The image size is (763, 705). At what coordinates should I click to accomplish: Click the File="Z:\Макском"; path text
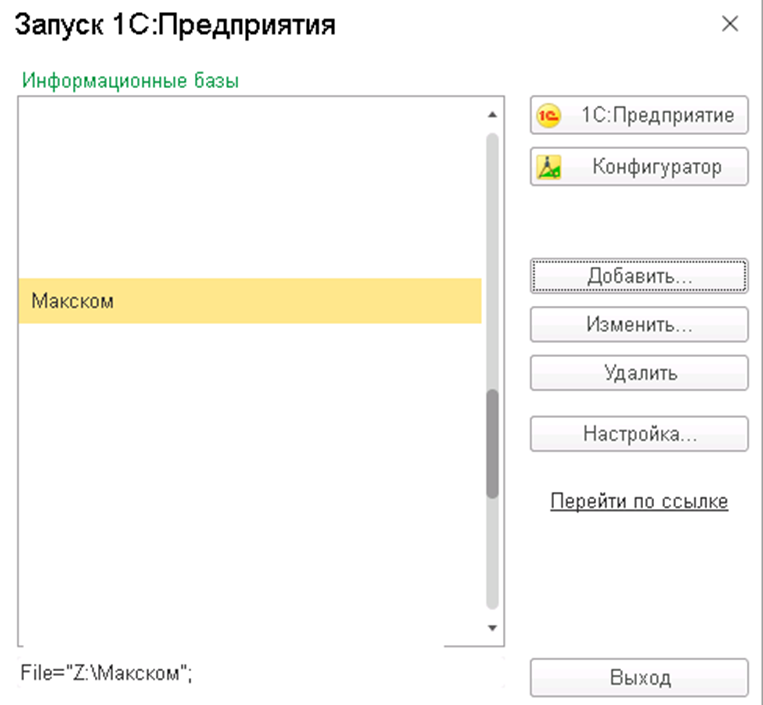coord(107,673)
